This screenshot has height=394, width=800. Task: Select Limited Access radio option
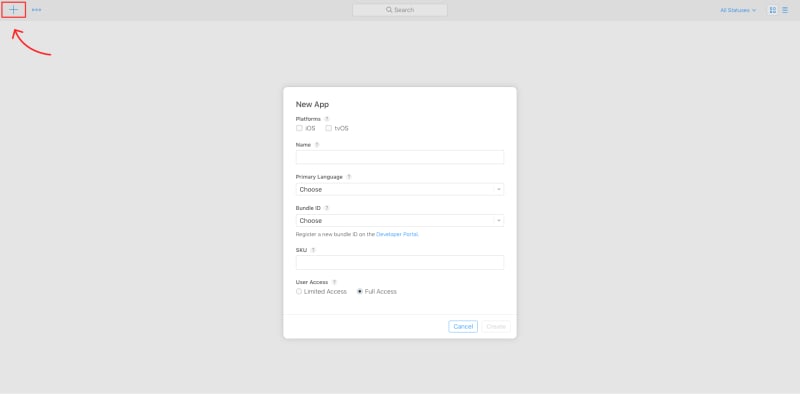click(x=299, y=291)
